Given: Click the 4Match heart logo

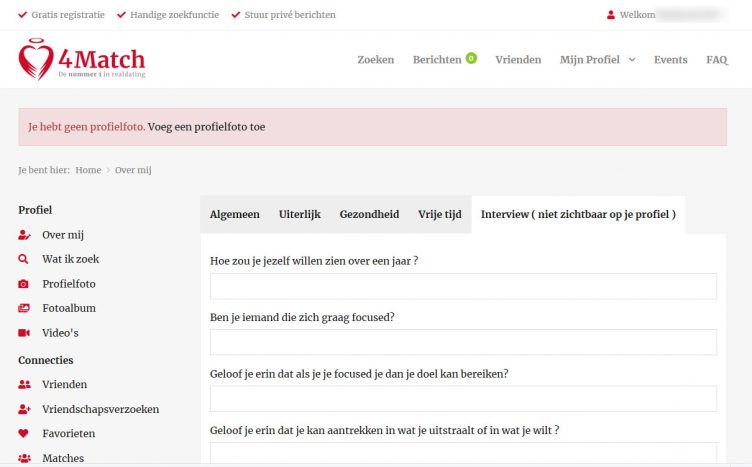Looking at the screenshot, I should point(36,61).
